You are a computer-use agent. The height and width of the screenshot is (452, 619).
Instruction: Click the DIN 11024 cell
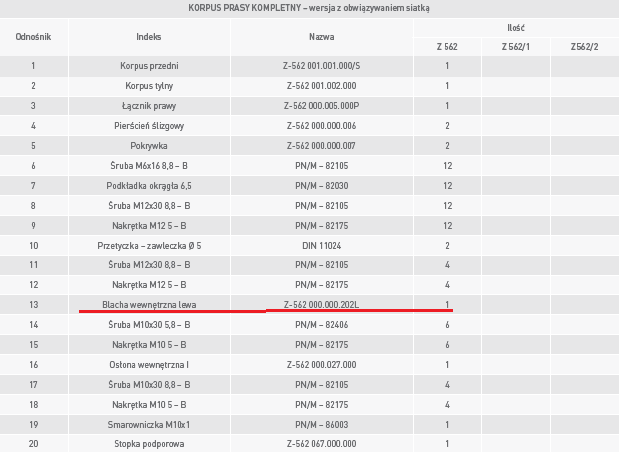pyautogui.click(x=322, y=246)
